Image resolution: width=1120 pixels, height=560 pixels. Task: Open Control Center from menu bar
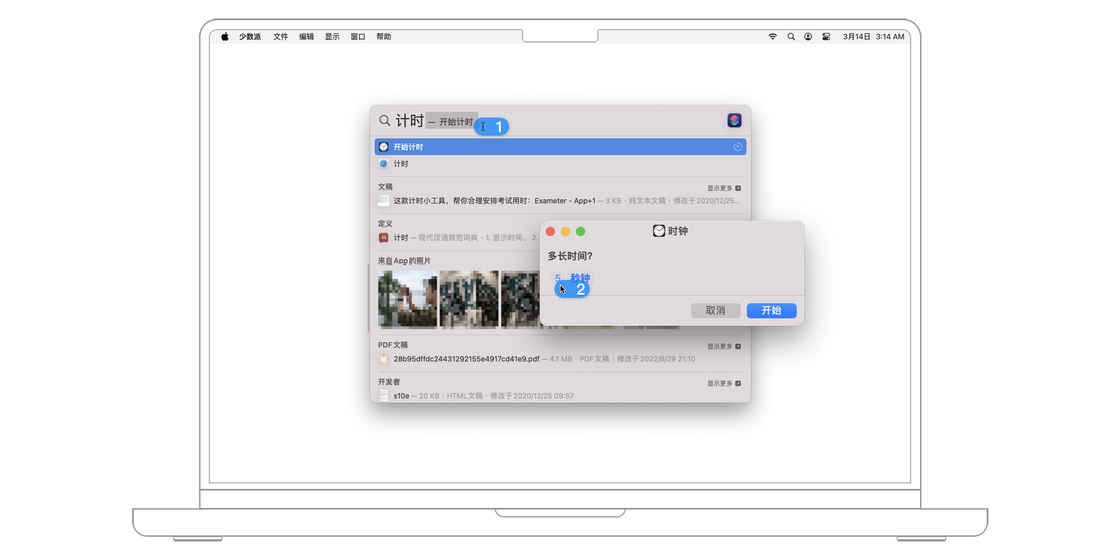[x=826, y=36]
